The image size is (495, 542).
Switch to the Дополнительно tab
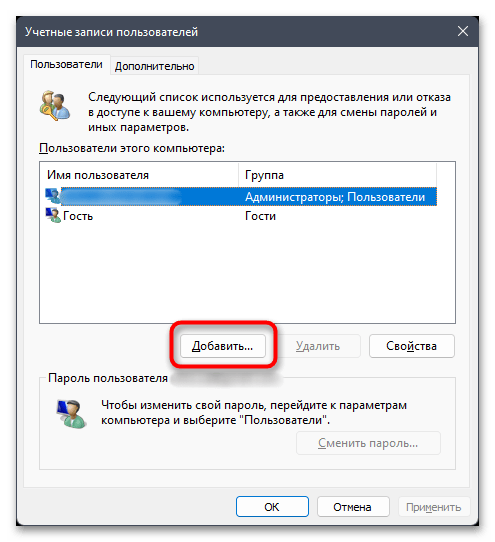pos(155,66)
